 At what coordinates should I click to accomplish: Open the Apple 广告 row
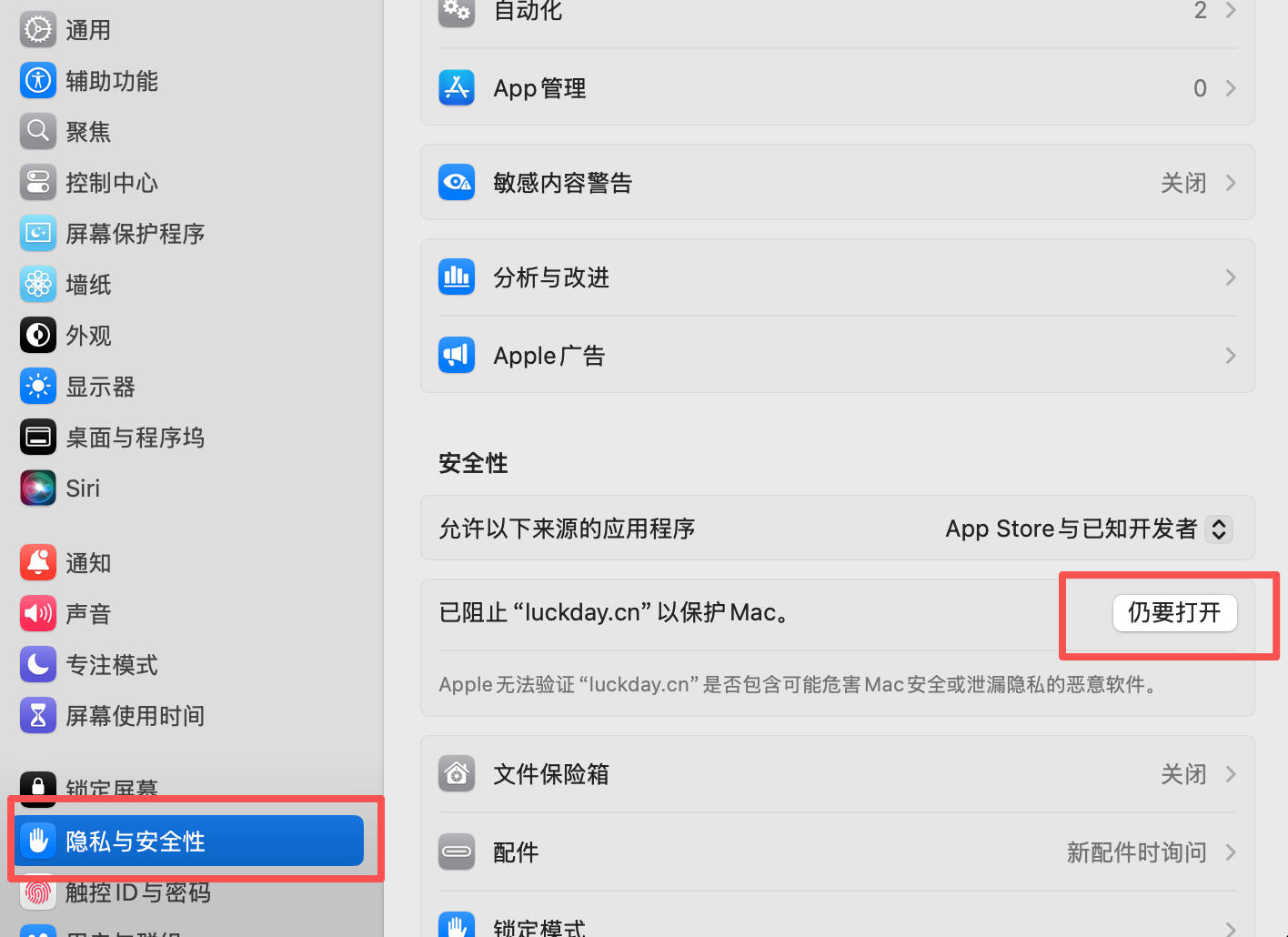click(x=838, y=356)
